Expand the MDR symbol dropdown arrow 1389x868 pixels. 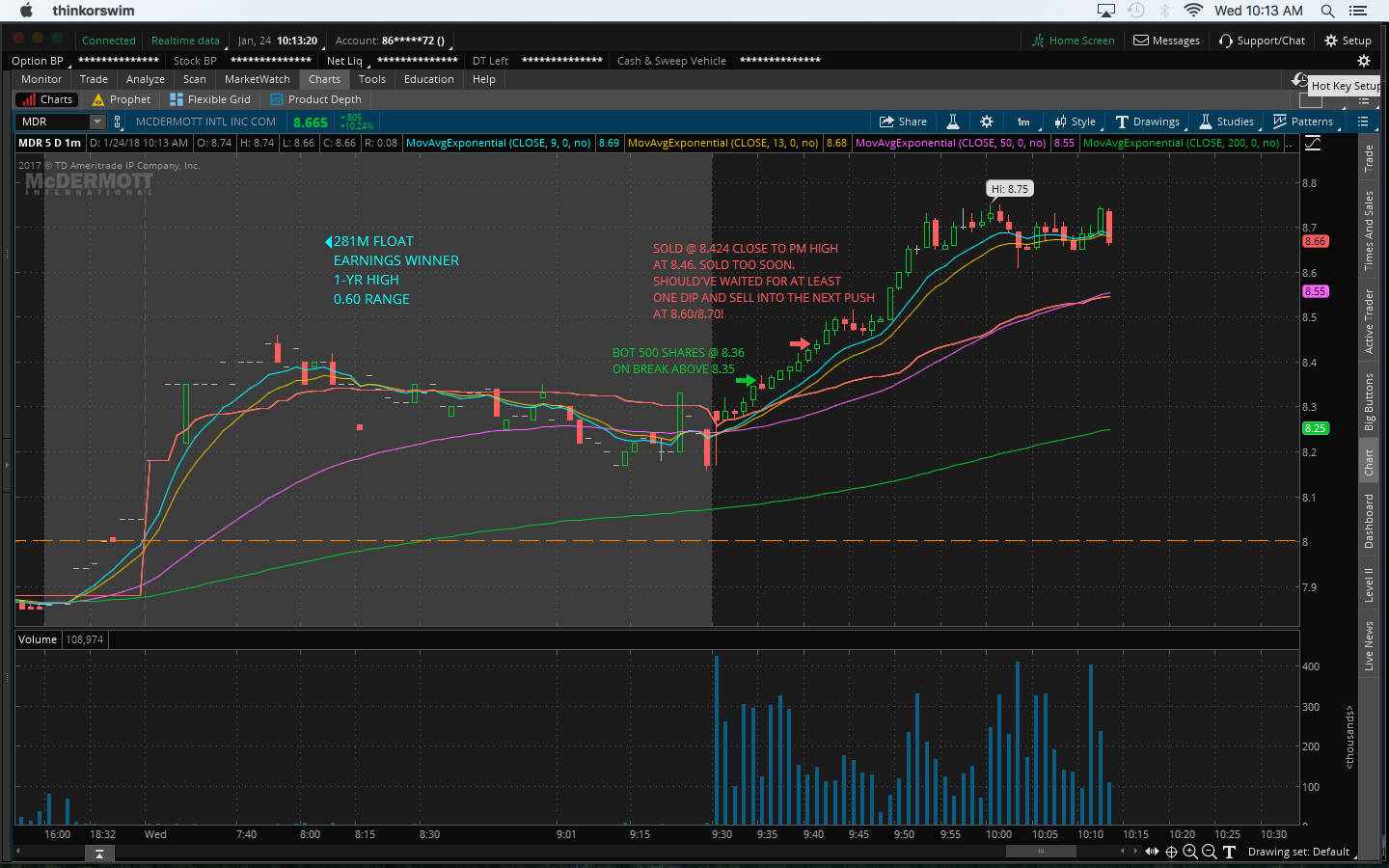[97, 122]
